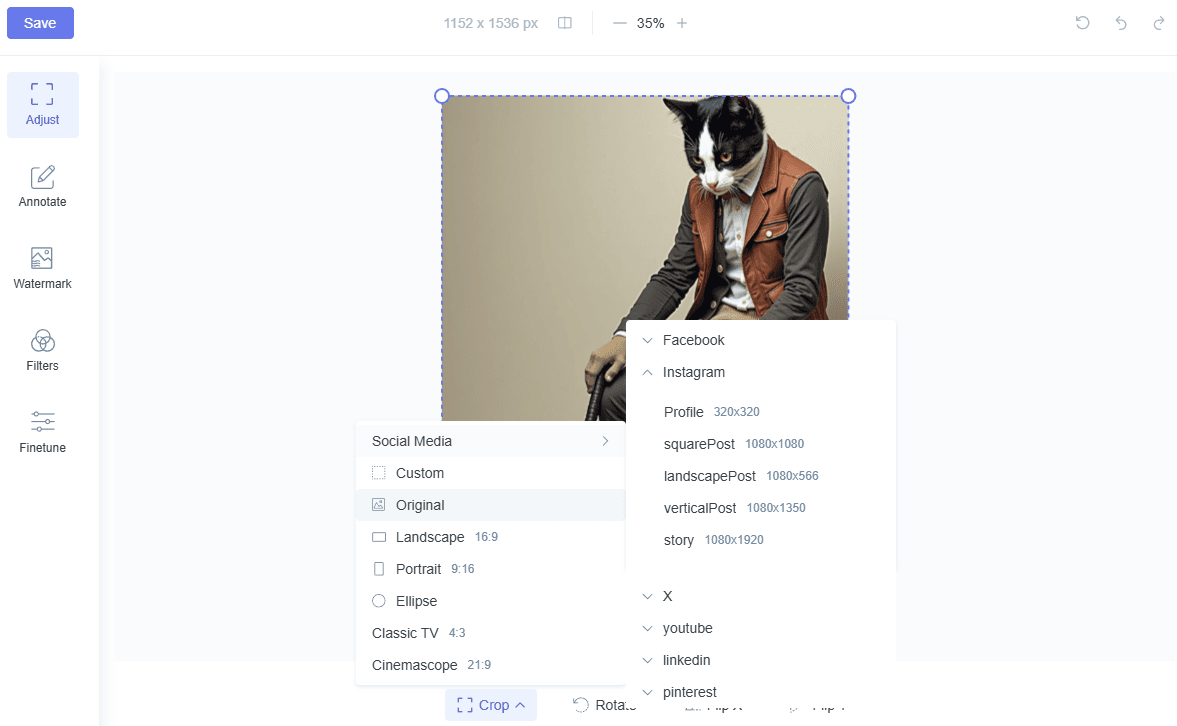Open the Social Media submenu
Viewport: 1177px width, 726px height.
point(491,441)
